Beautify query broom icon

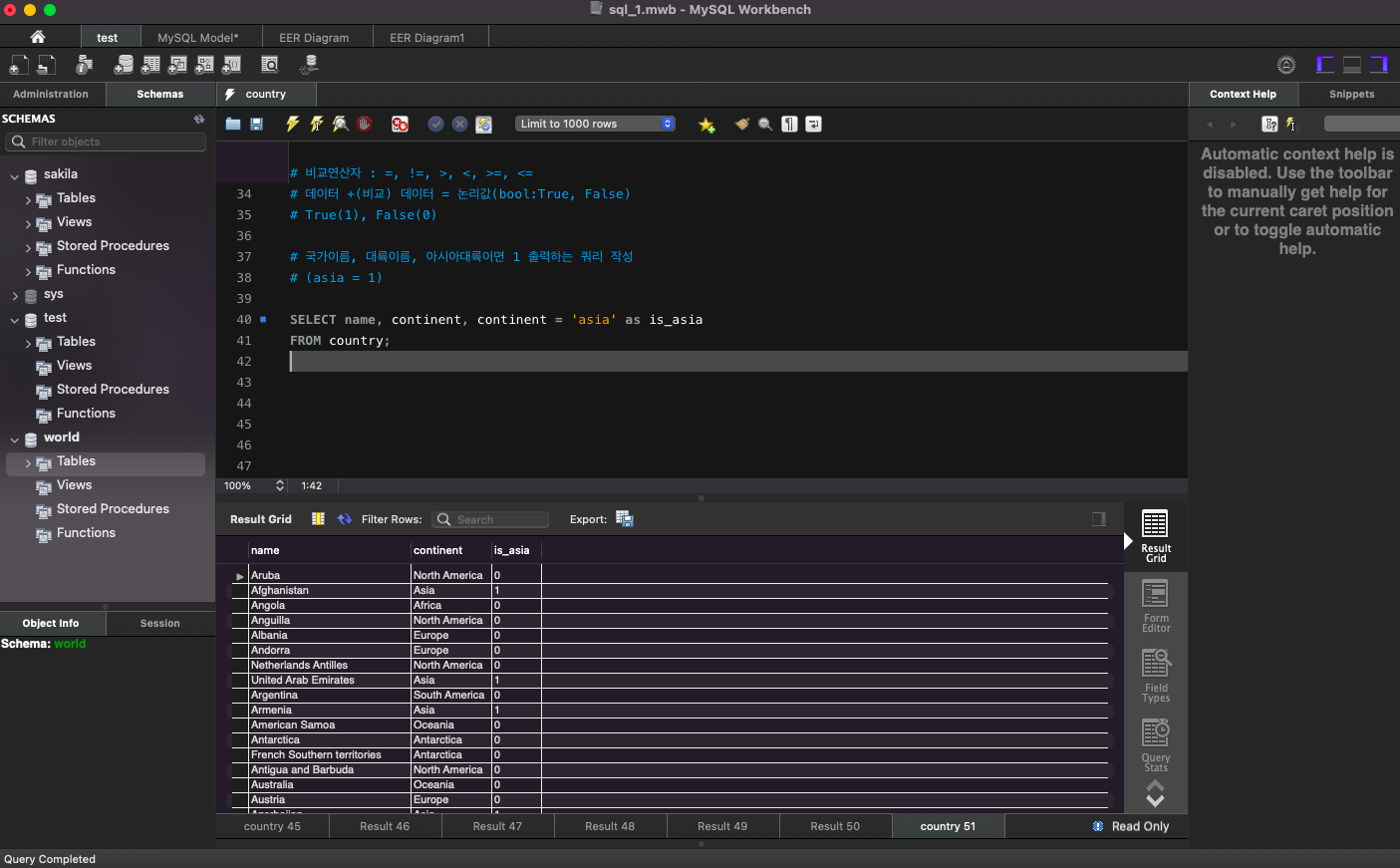point(741,125)
